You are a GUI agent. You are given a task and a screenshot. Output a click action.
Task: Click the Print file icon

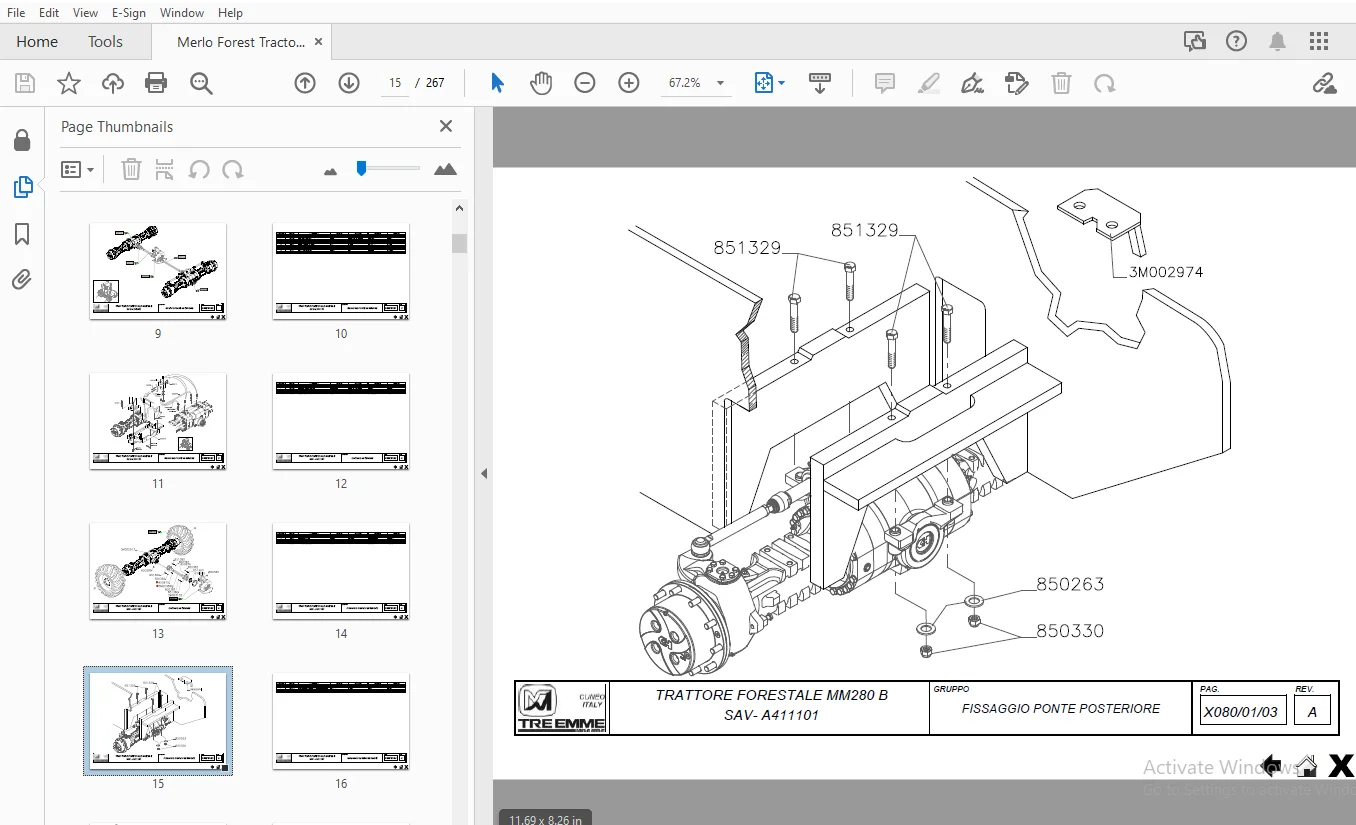[156, 83]
